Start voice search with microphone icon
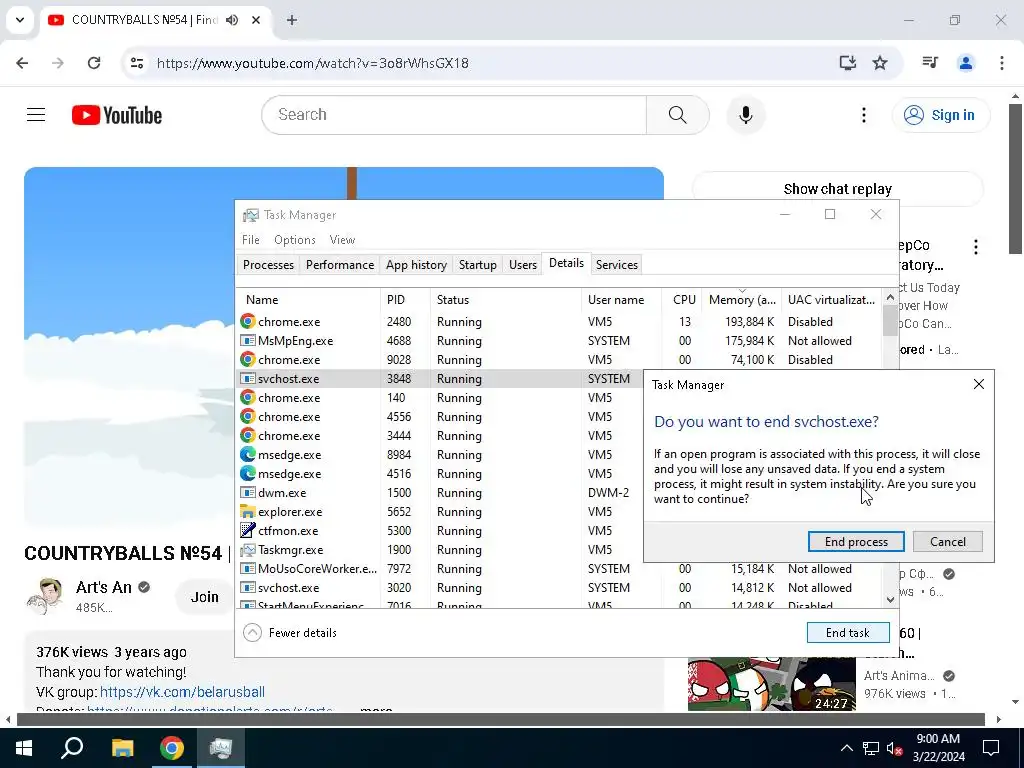 745,115
